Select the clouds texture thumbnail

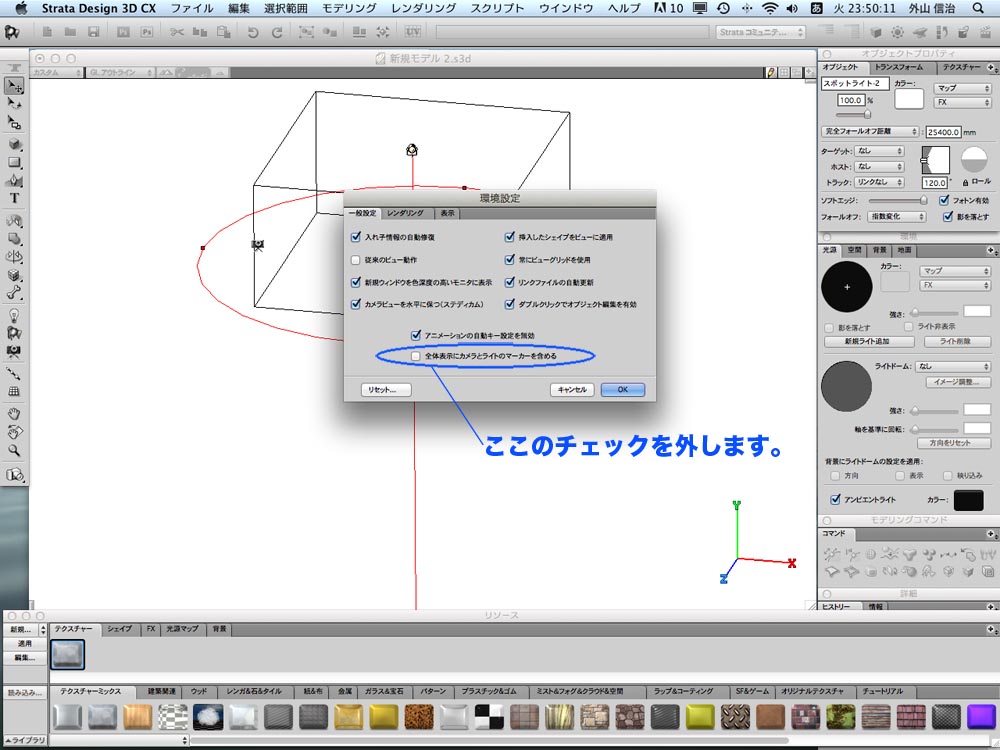[x=208, y=717]
